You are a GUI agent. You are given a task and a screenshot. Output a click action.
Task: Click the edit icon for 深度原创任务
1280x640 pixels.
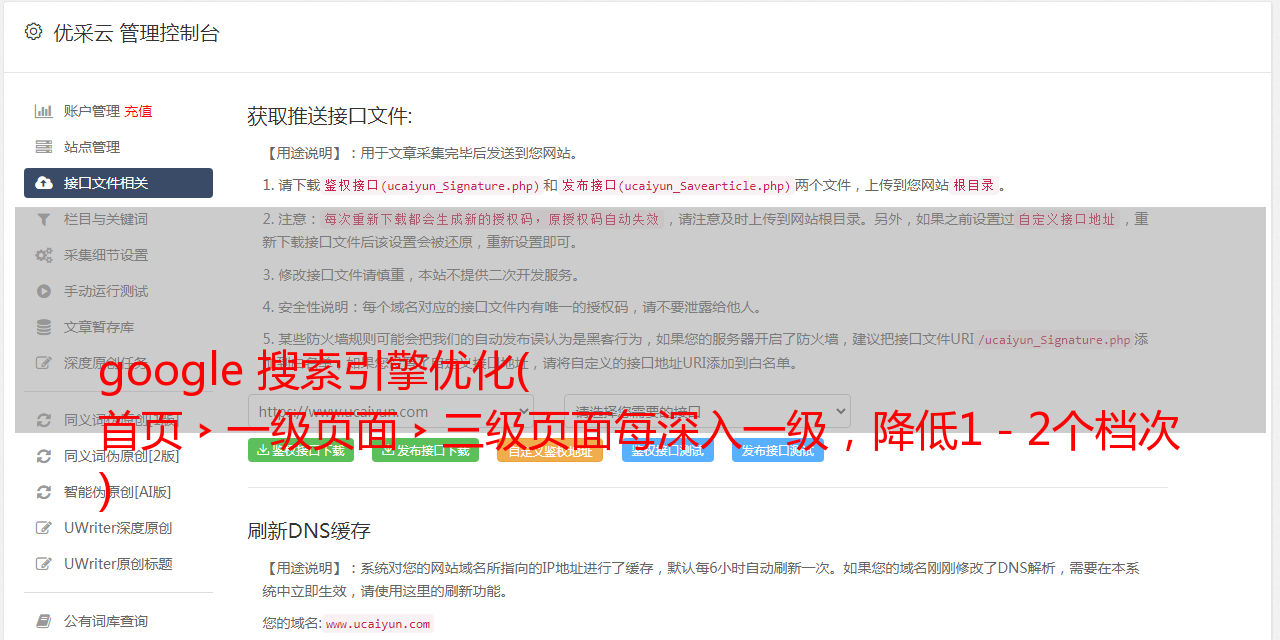44,363
